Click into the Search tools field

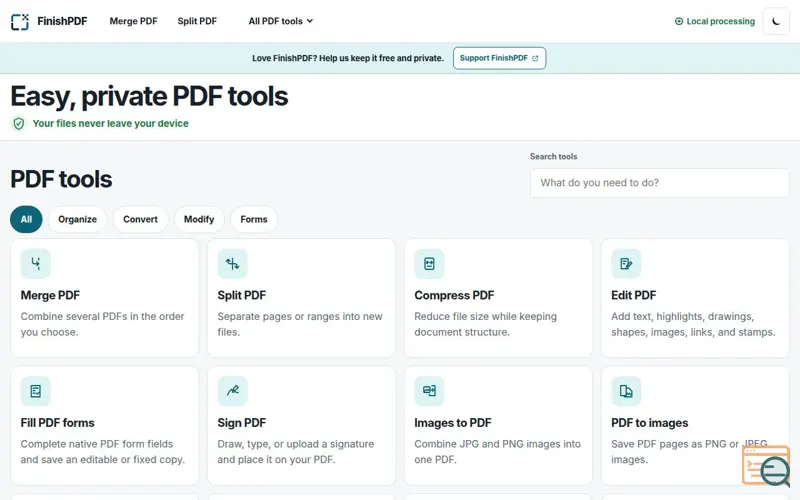(x=660, y=183)
